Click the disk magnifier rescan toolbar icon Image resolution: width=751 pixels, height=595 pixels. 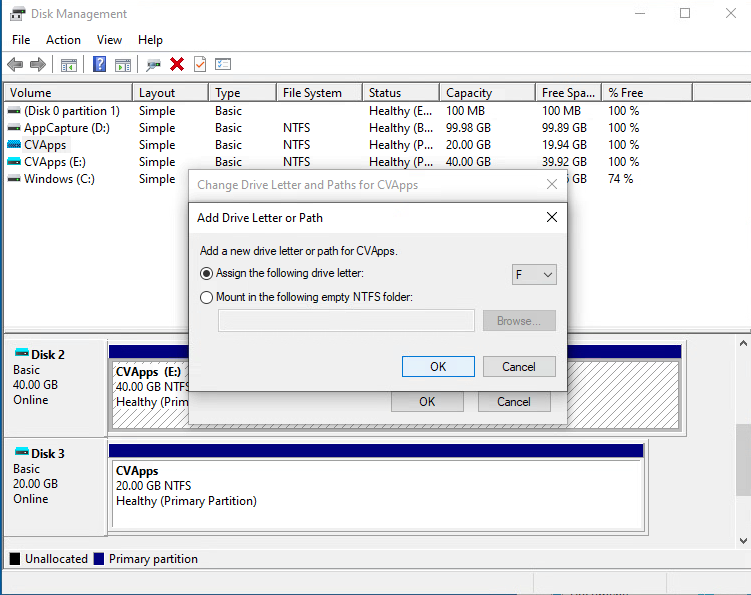pos(153,65)
